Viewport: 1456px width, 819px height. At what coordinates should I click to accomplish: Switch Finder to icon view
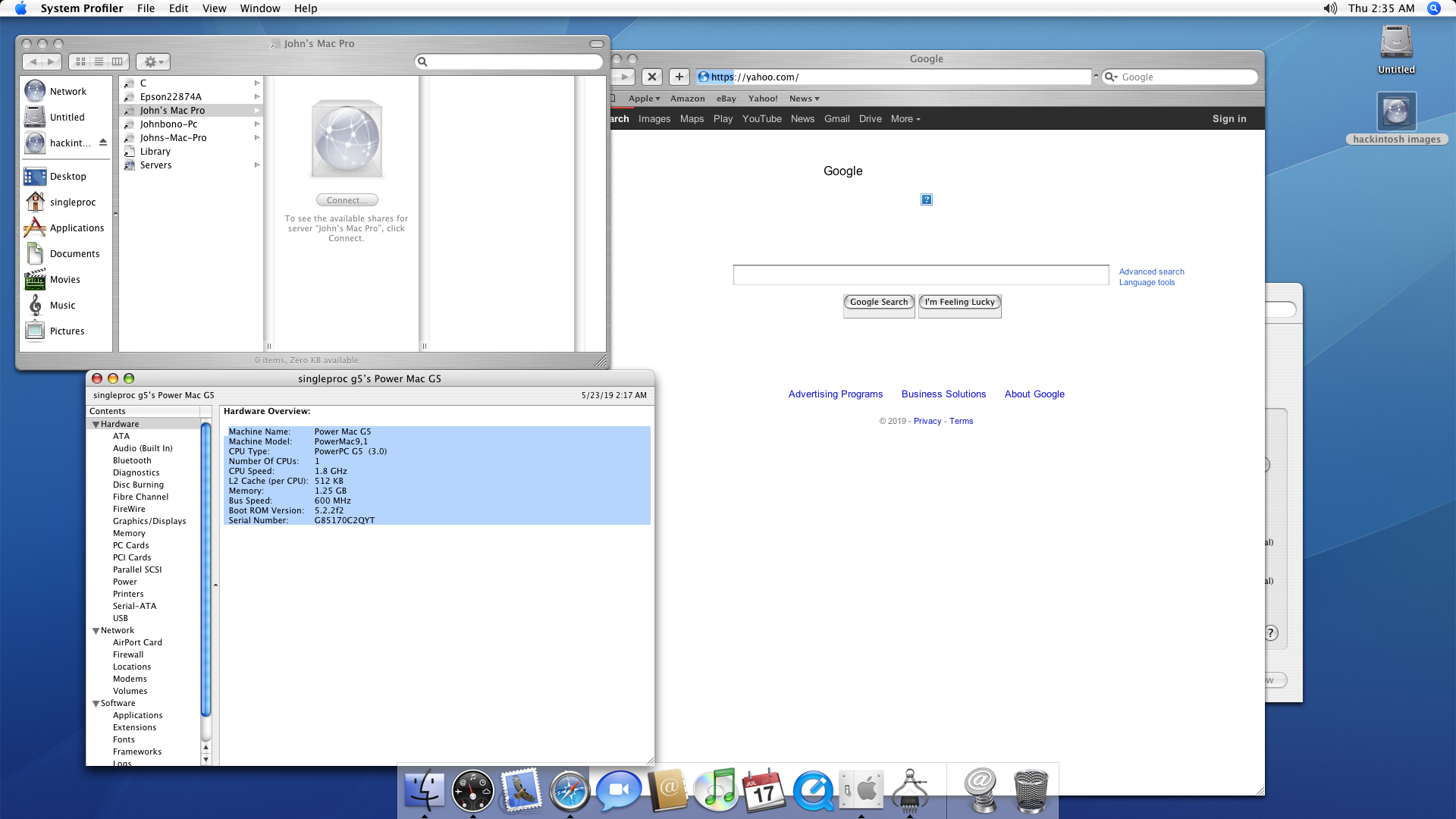[x=80, y=61]
